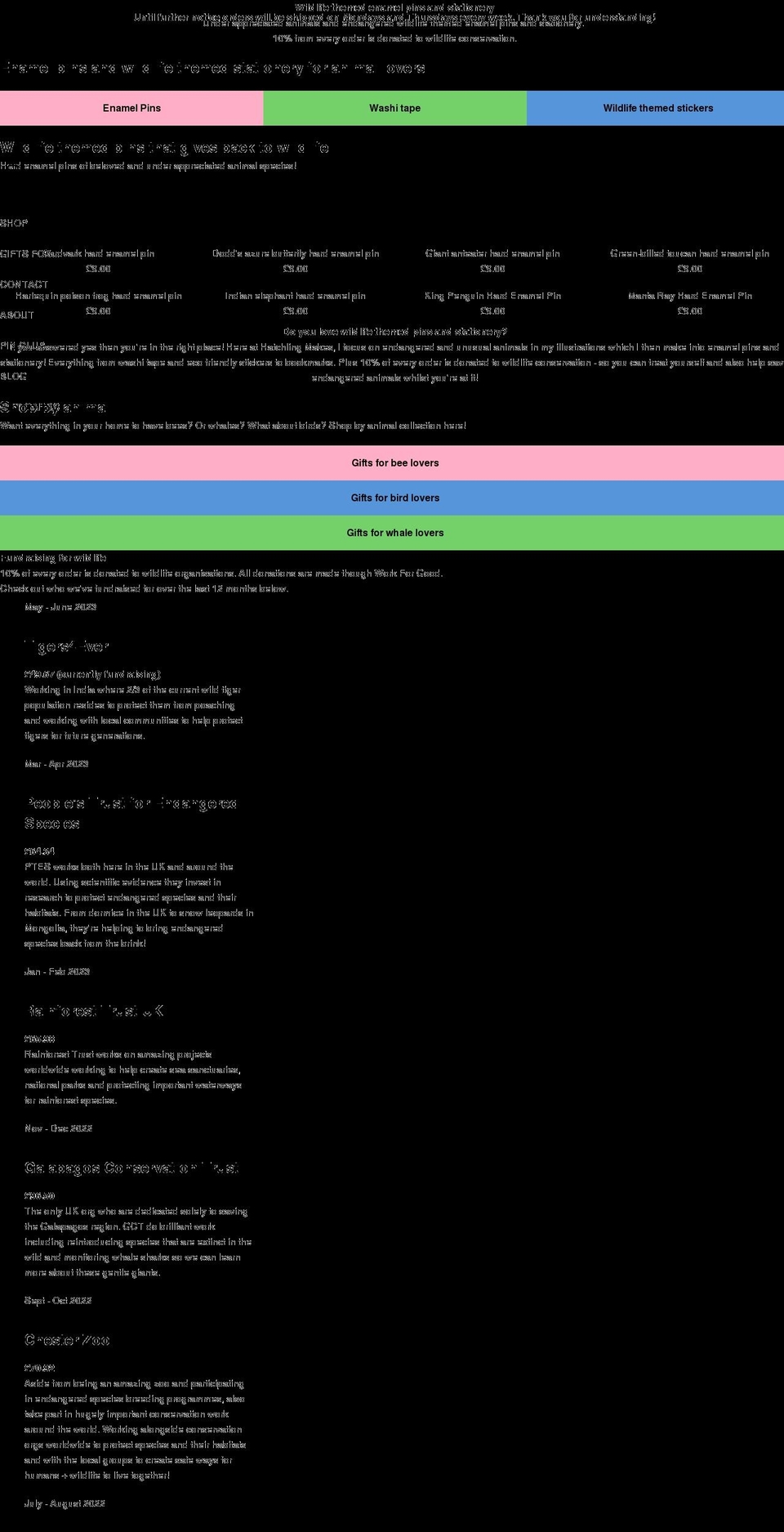Click the 'Nov - Dec 2022' date text
The image size is (784, 1532).
point(58,1128)
